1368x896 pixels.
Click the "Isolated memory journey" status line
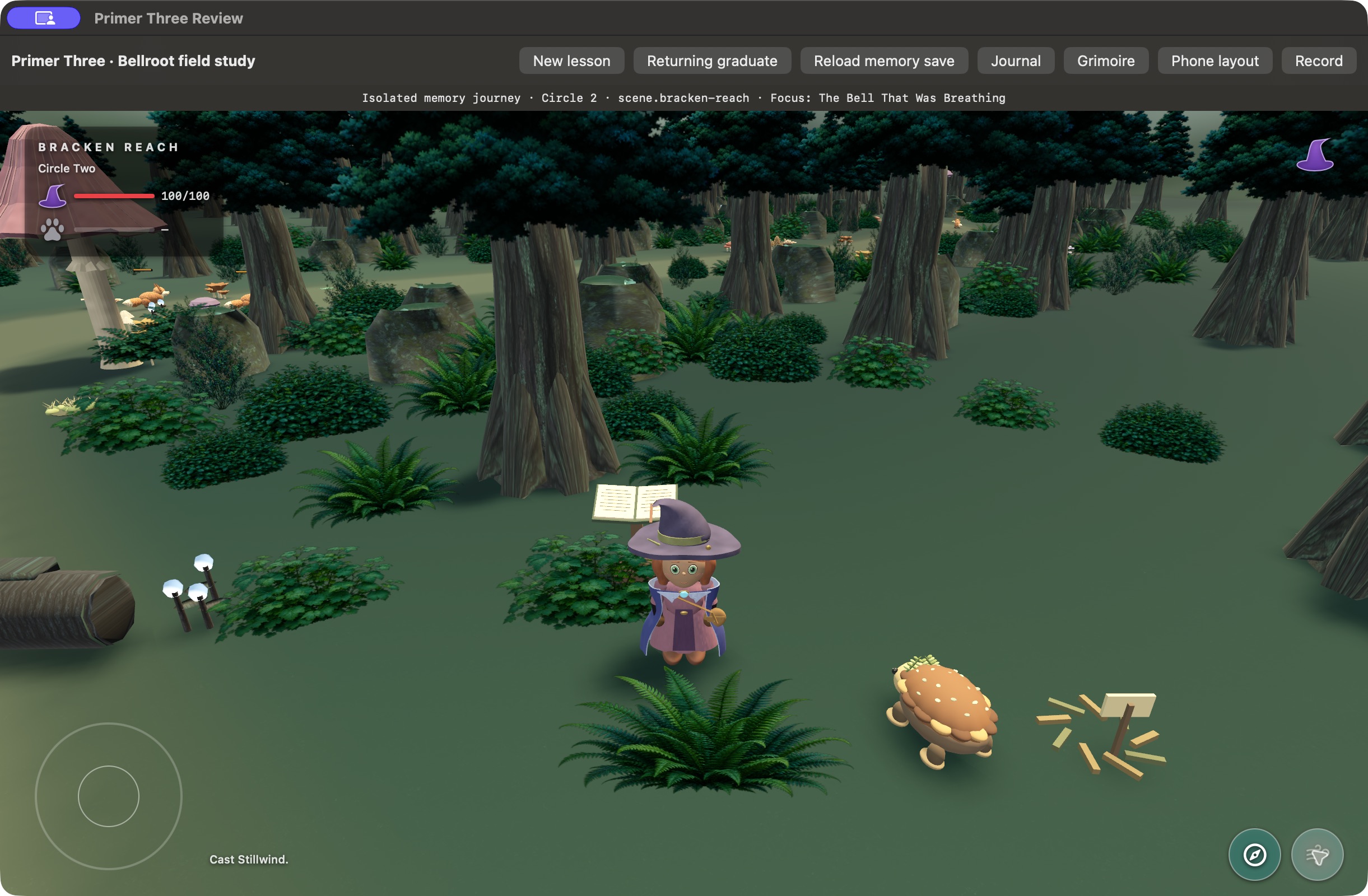tap(683, 97)
